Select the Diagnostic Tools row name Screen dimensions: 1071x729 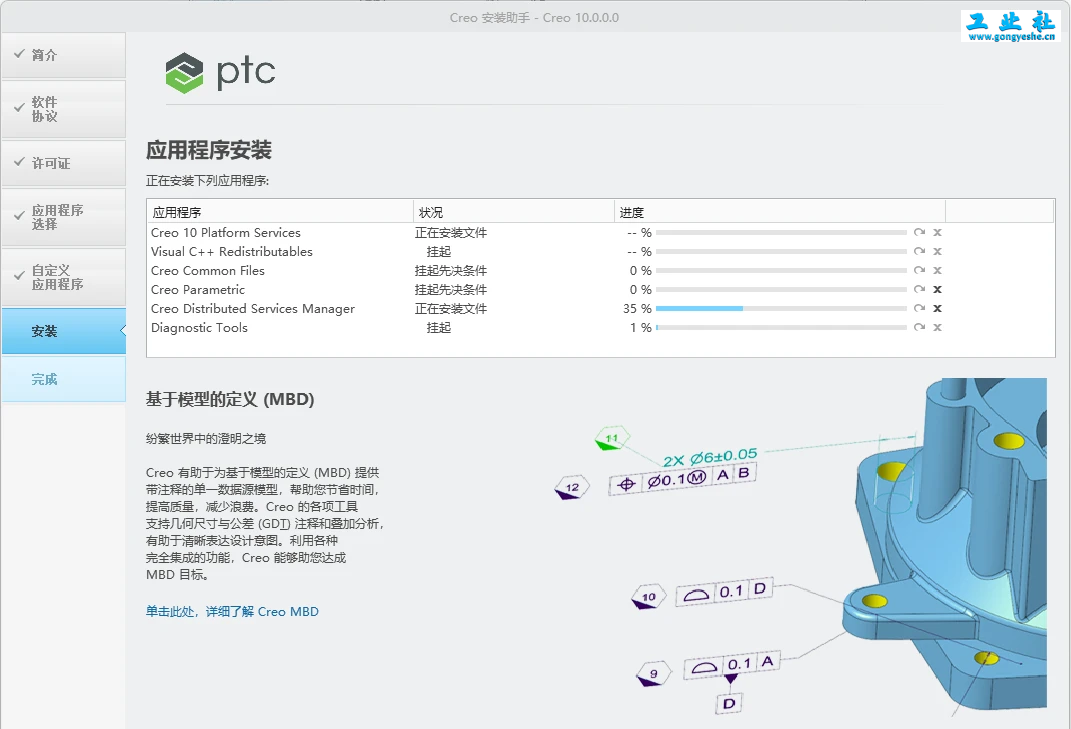pyautogui.click(x=199, y=328)
